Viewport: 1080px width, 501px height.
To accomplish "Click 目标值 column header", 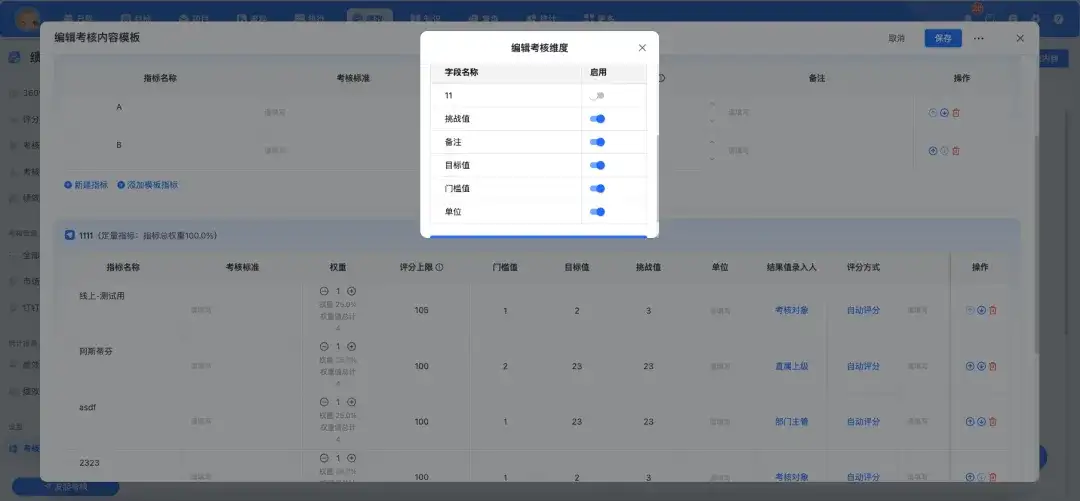I will click(577, 267).
